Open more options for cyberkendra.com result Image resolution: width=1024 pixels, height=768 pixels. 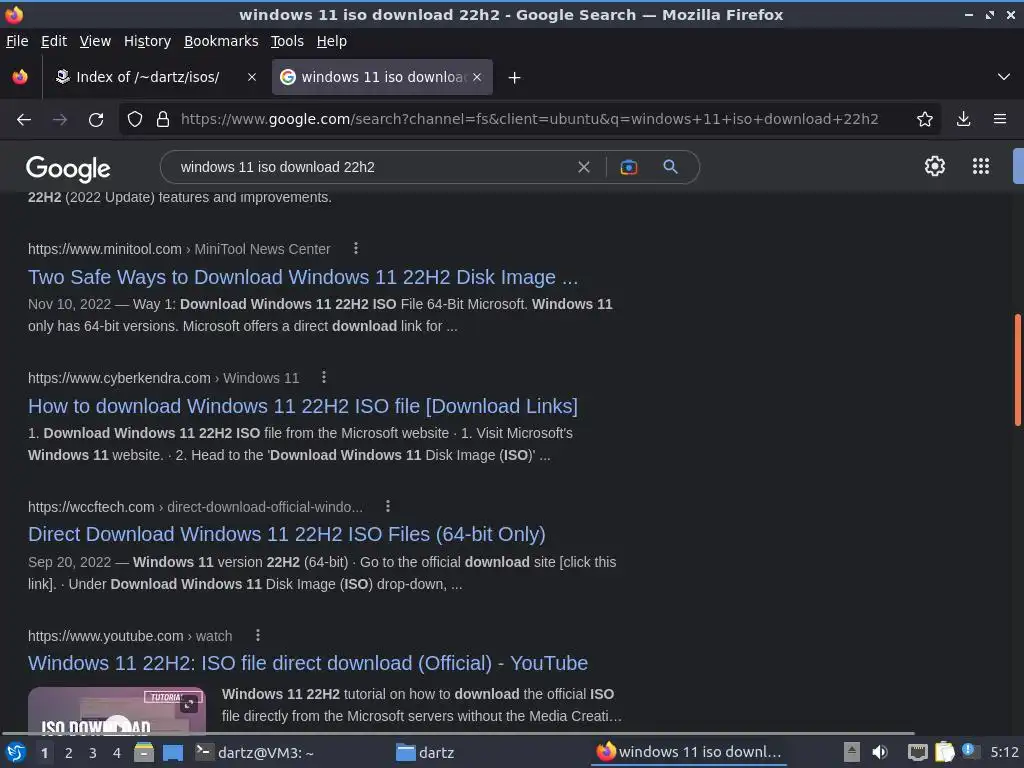(x=324, y=377)
